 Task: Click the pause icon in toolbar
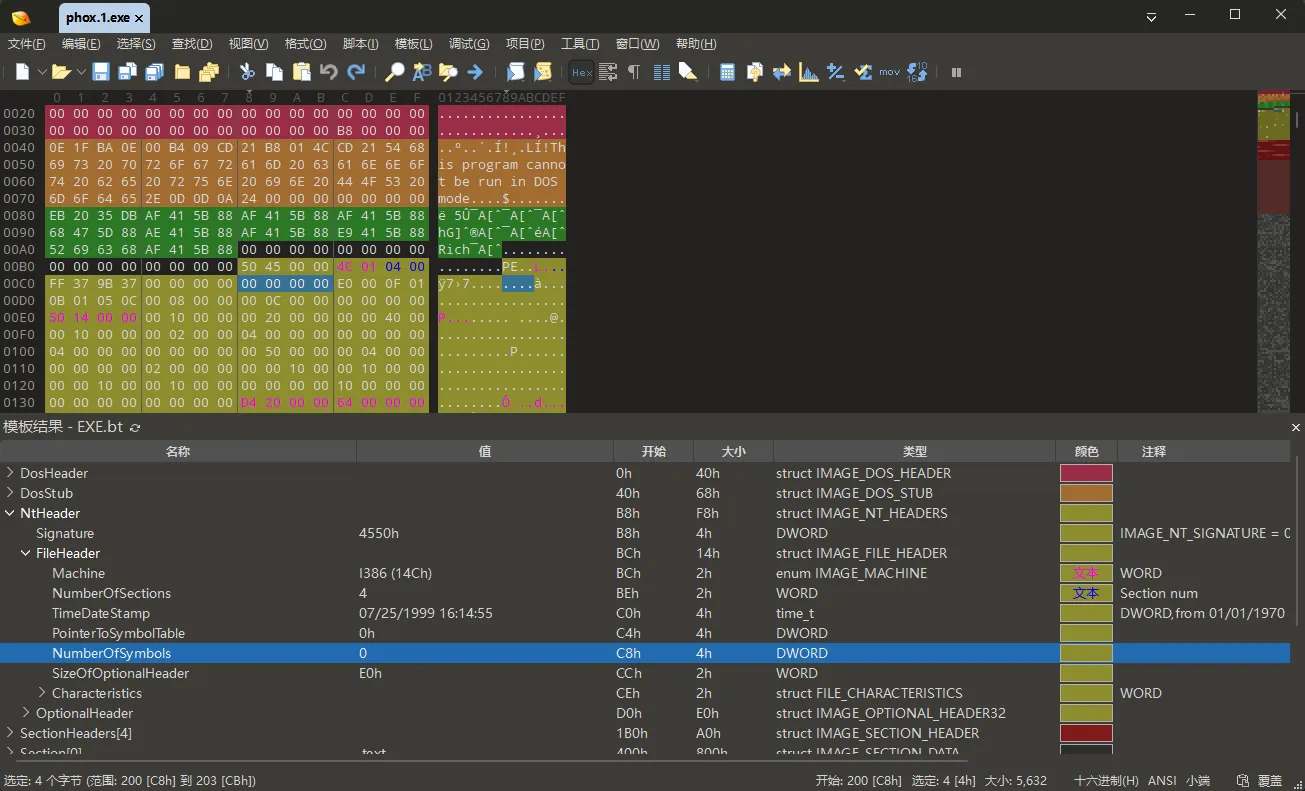tap(956, 72)
